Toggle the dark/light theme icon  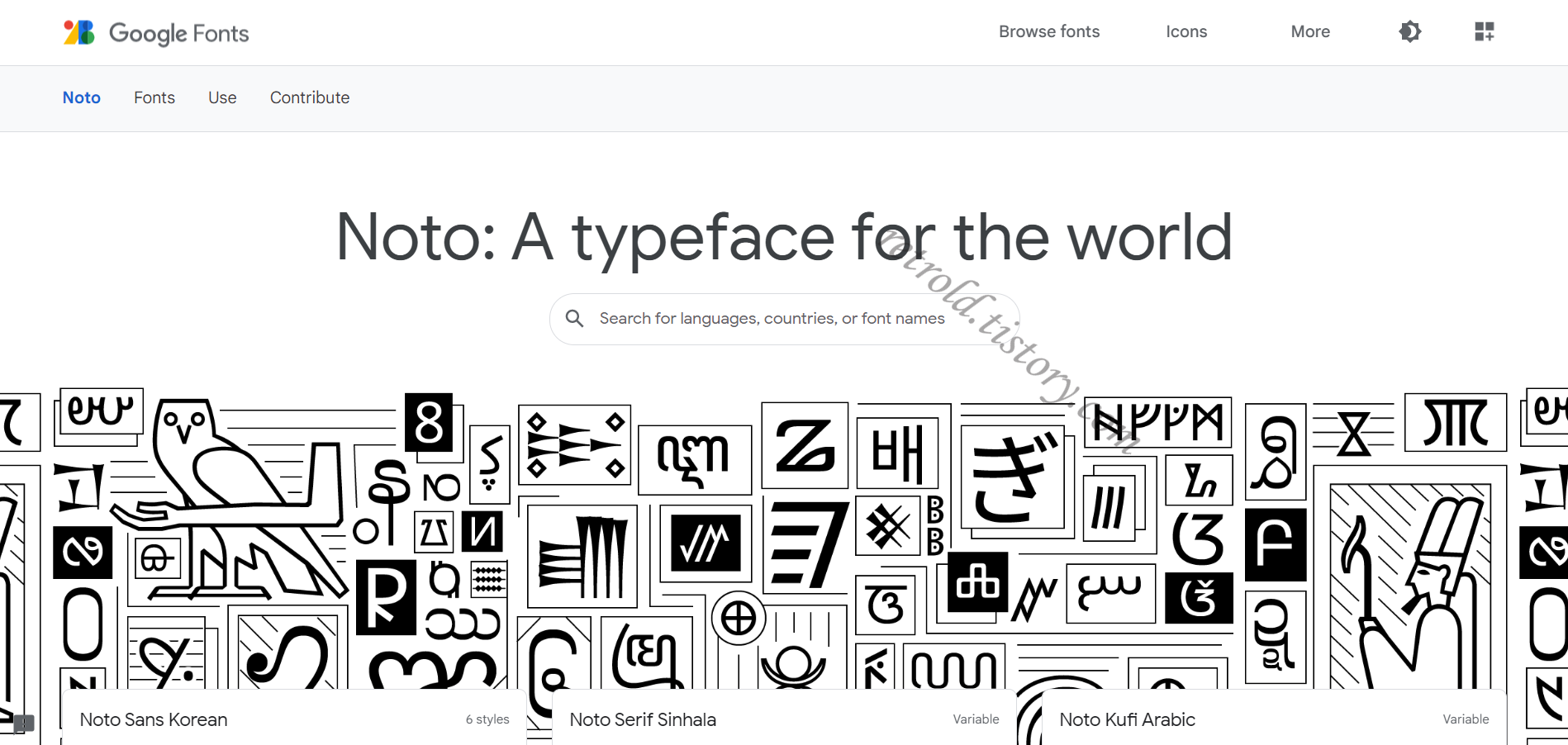click(1410, 31)
